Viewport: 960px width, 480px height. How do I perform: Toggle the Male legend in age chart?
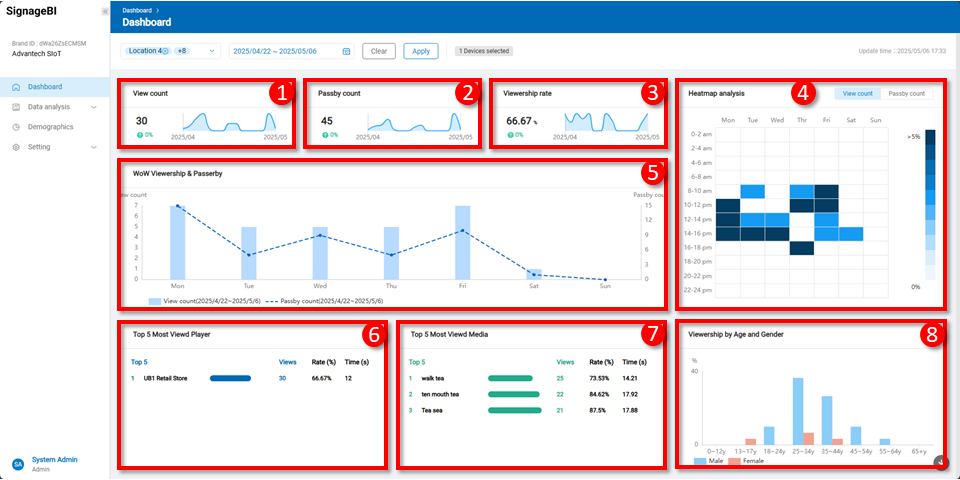point(711,461)
